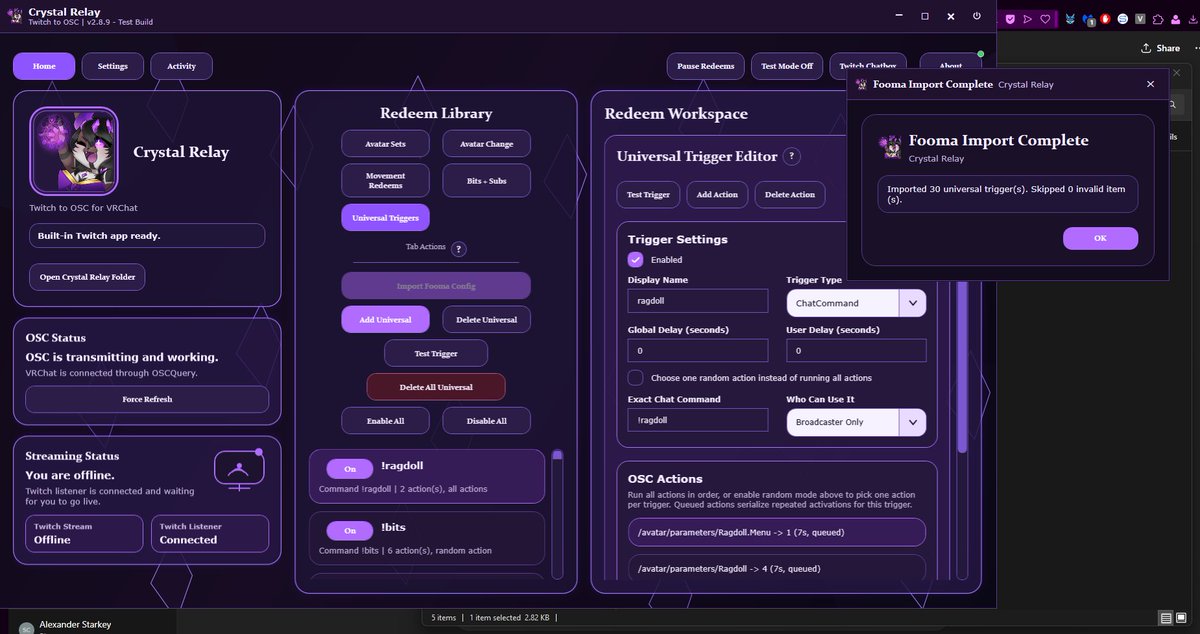Click the User Delay seconds input
This screenshot has width=1200, height=634.
[x=856, y=351]
